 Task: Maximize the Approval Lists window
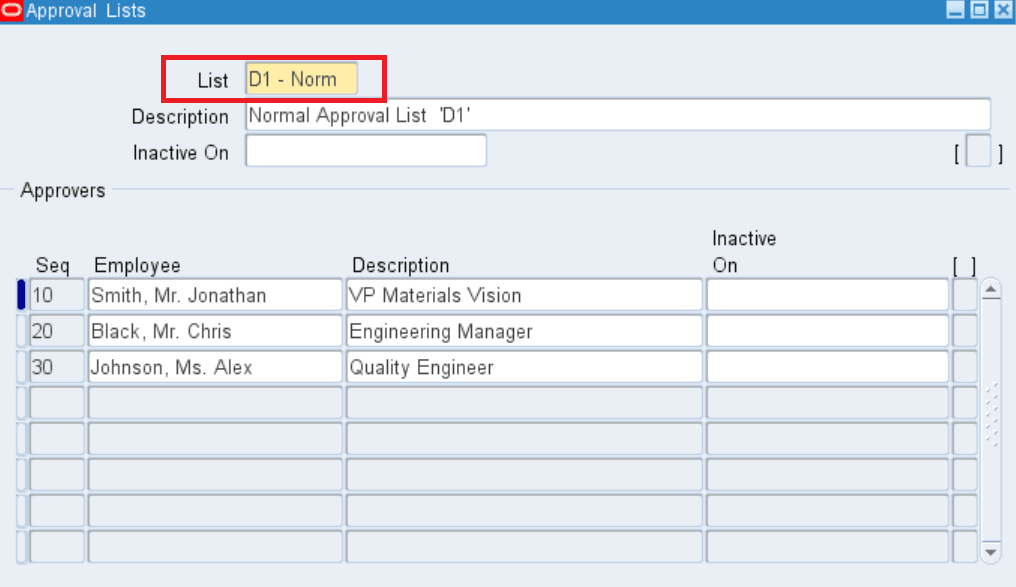(x=979, y=10)
